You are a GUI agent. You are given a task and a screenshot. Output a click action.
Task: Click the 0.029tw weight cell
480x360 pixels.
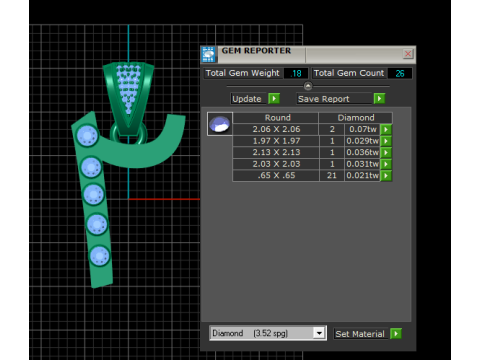[x=362, y=141]
